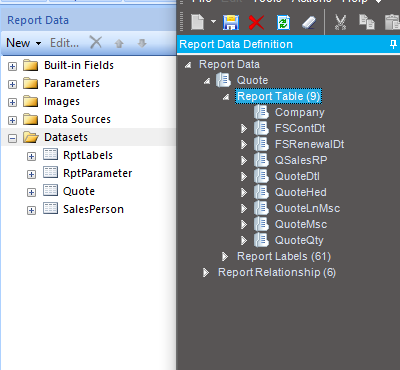Expand the Parameters folder
The image size is (400, 370).
coord(12,84)
